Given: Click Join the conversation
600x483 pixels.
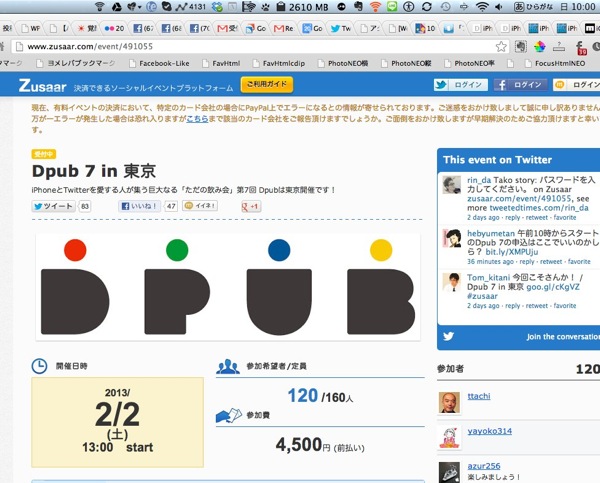Looking at the screenshot, I should click(563, 337).
